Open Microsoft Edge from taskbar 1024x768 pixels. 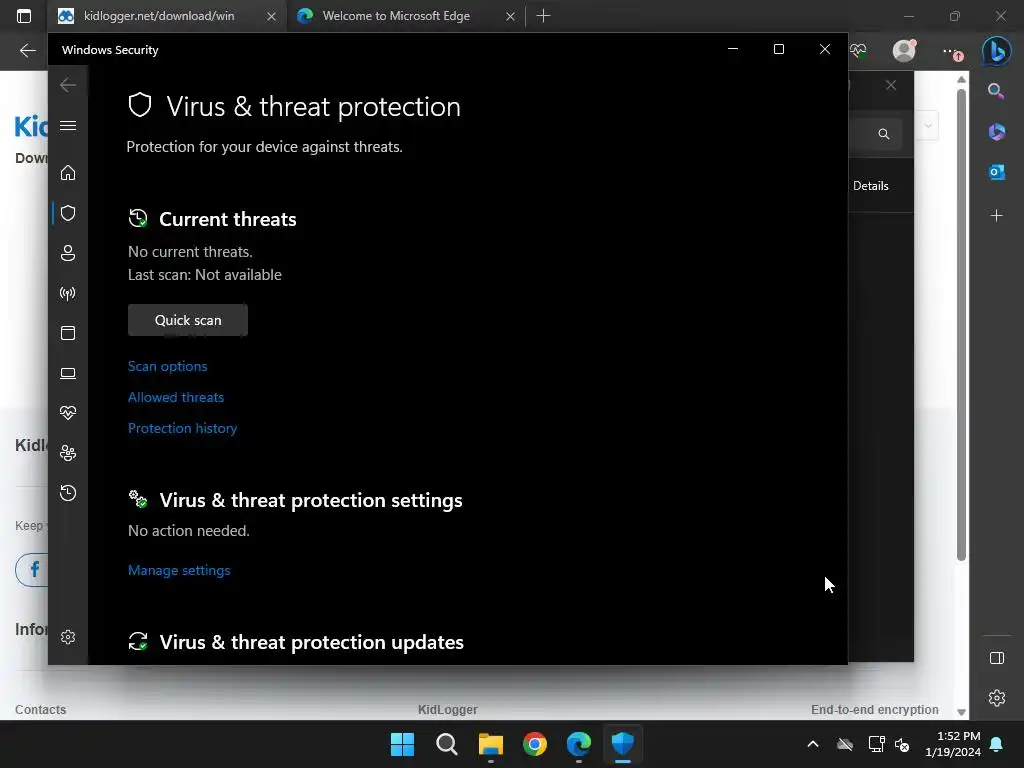click(x=579, y=744)
